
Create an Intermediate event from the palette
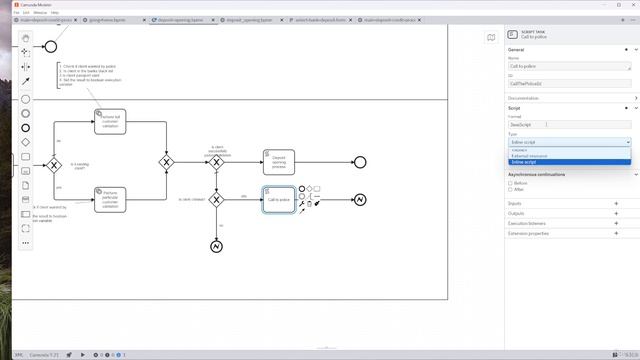(x=25, y=113)
